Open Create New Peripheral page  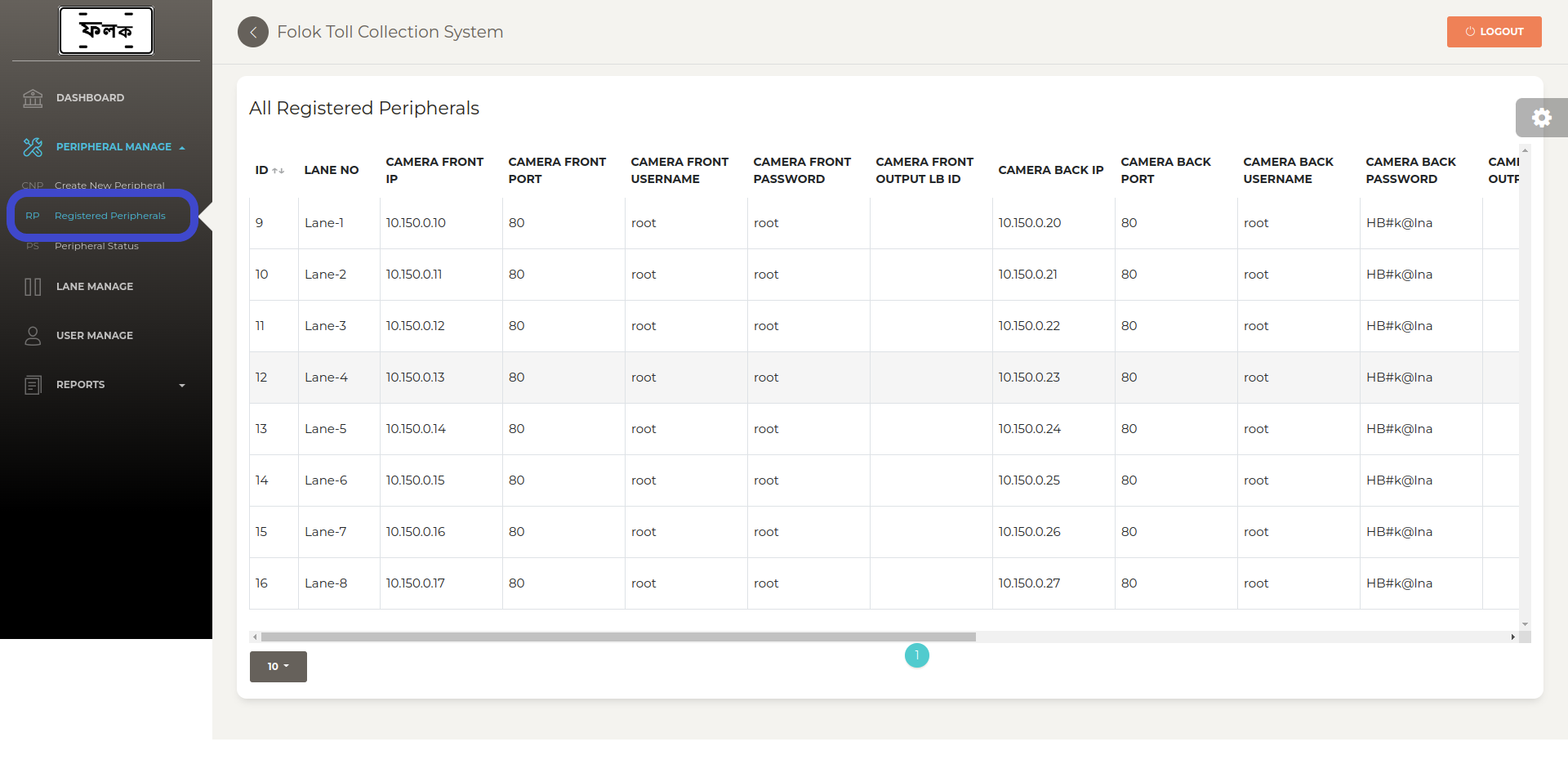coord(109,185)
